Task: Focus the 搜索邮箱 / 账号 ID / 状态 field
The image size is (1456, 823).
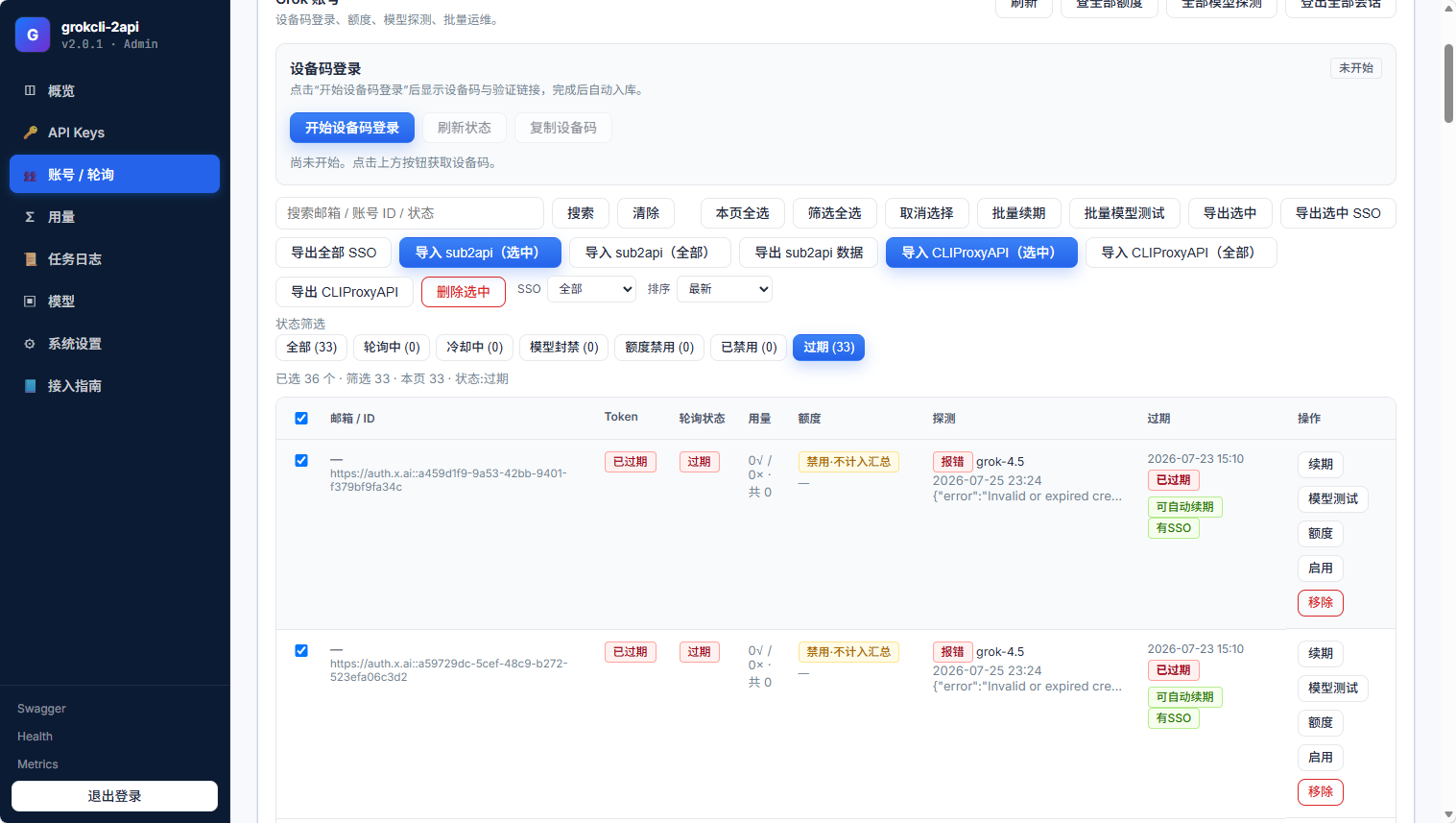Action: (x=410, y=213)
